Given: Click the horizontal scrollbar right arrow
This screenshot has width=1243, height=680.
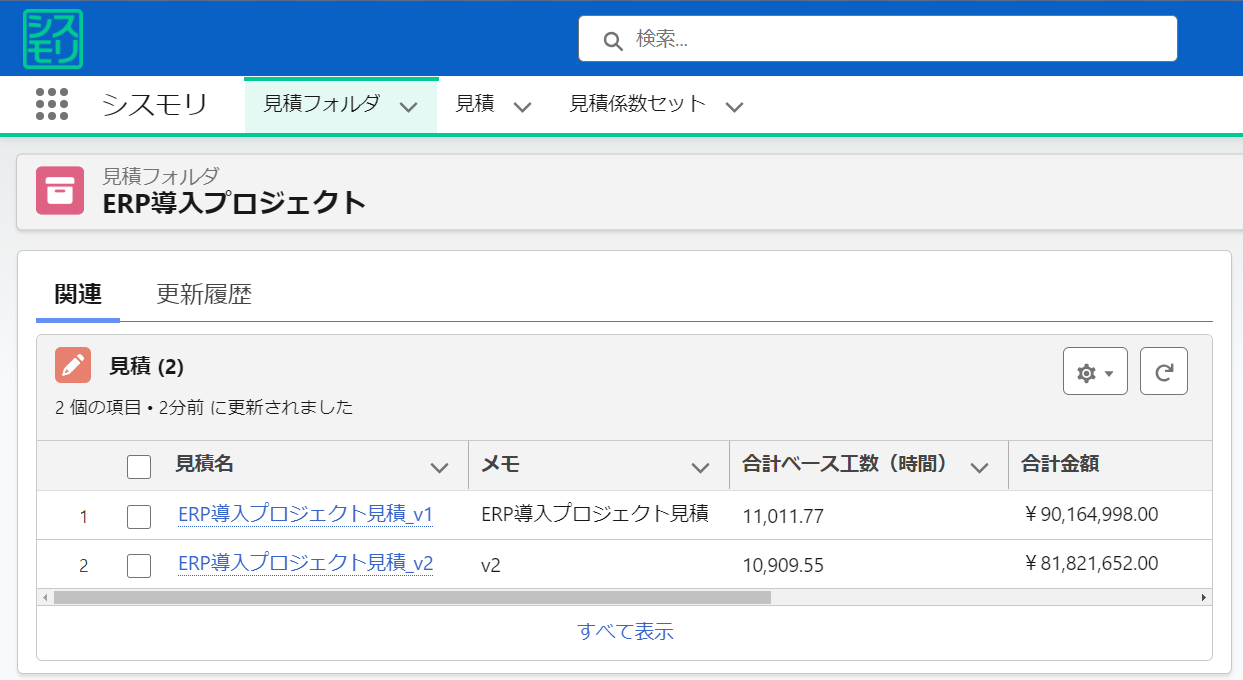Looking at the screenshot, I should click(1203, 597).
